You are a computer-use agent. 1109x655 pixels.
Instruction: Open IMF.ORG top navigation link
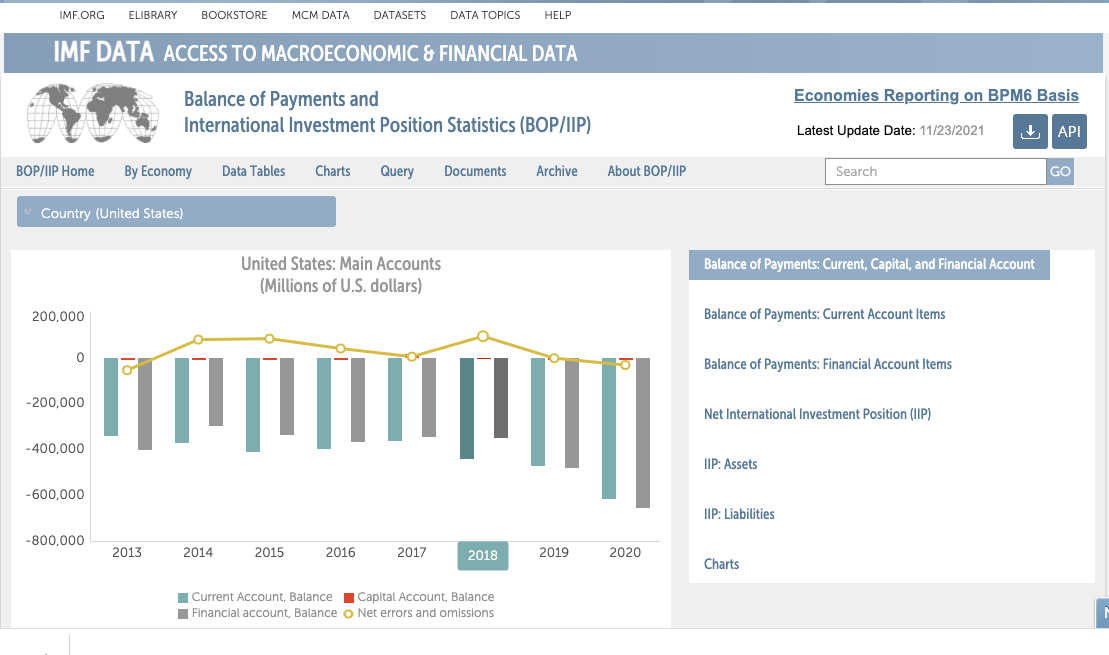coord(82,15)
